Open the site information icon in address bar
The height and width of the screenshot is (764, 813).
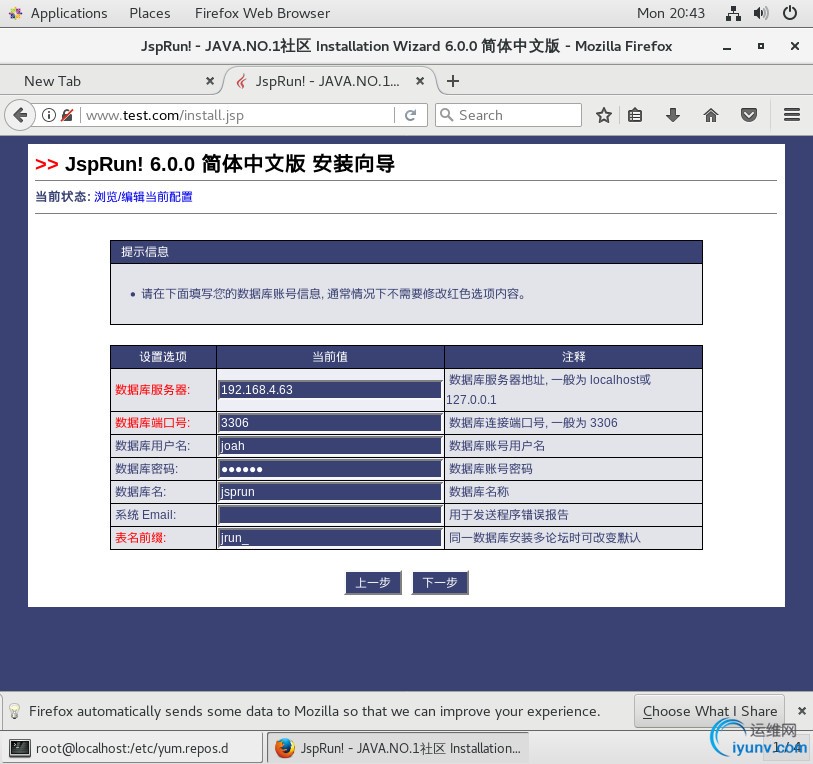(49, 115)
